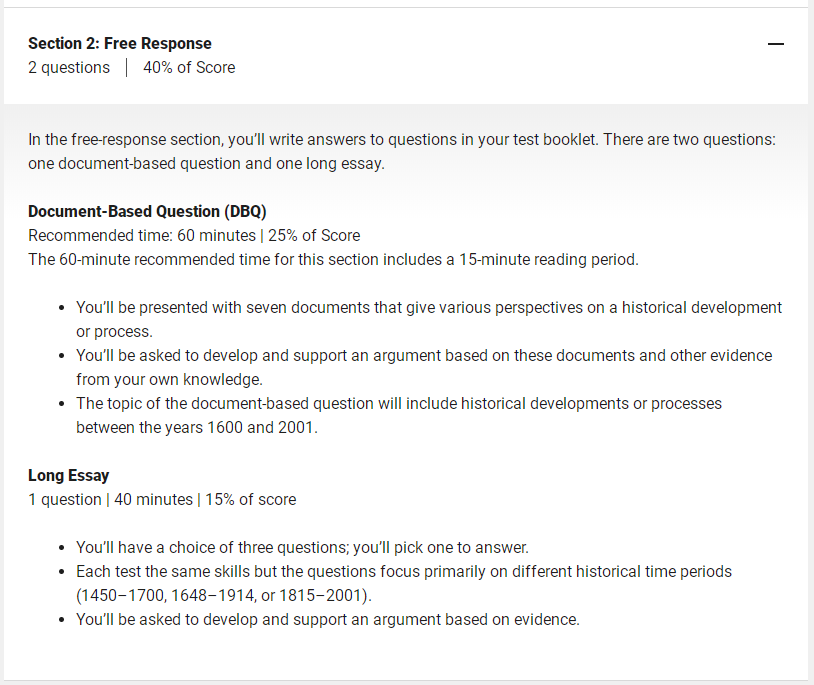The width and height of the screenshot is (814, 685).
Task: Select the Document-Based Question (DBQ) heading
Action: (147, 211)
